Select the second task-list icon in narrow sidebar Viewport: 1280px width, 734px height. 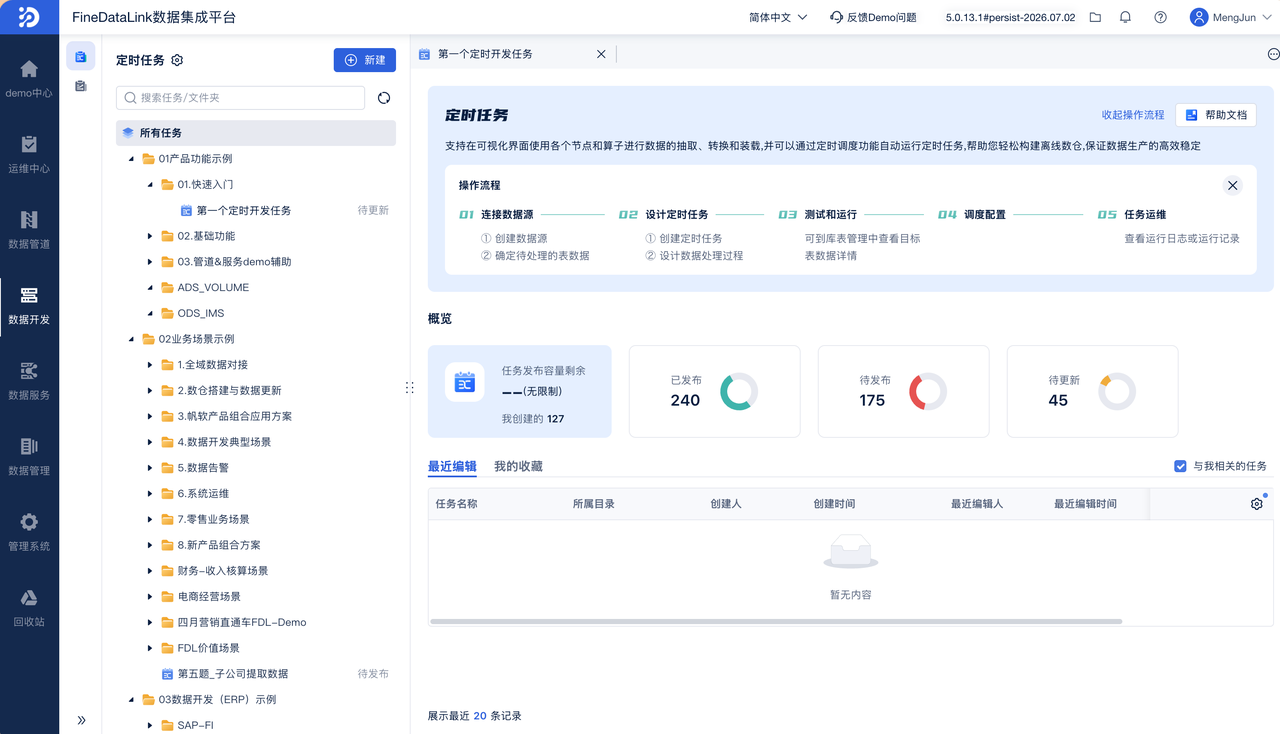(x=81, y=87)
